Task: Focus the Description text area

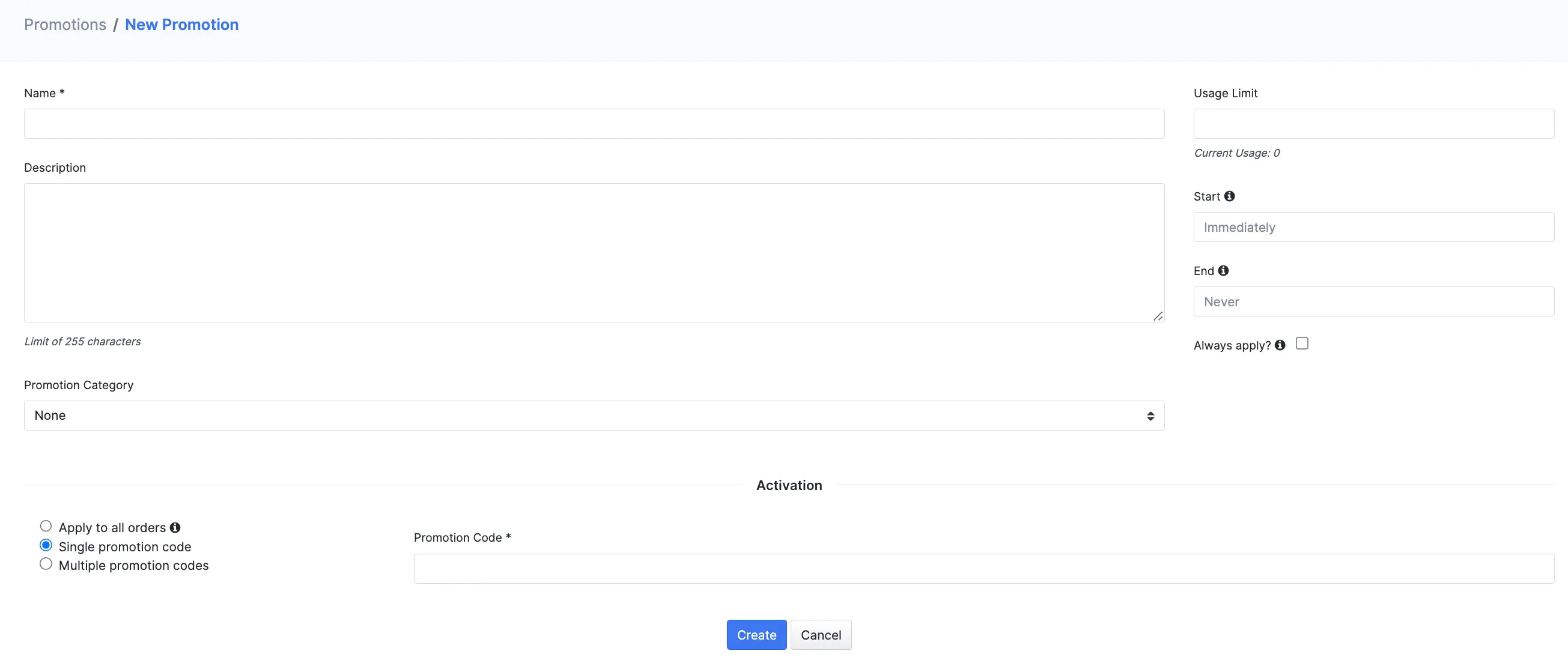Action: (594, 252)
